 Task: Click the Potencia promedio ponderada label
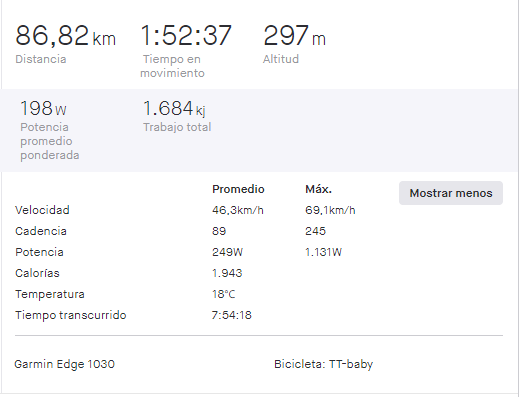coord(50,141)
